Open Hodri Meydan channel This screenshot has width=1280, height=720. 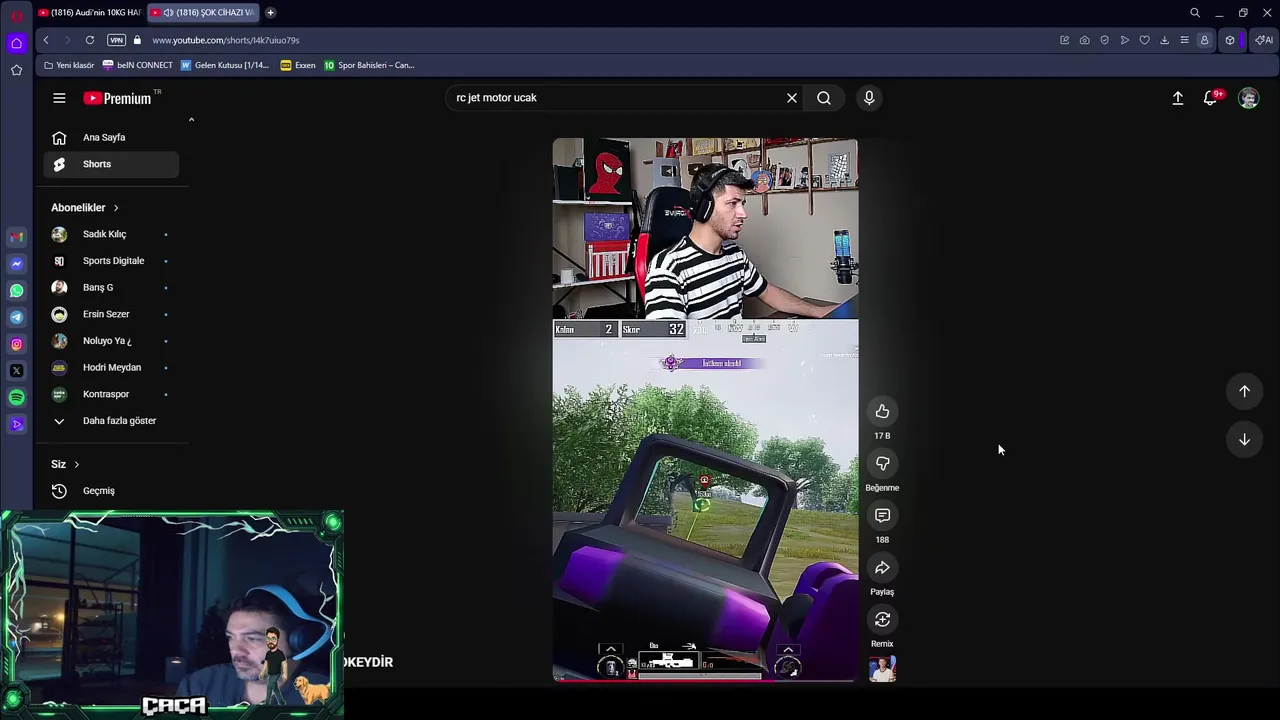click(x=111, y=367)
